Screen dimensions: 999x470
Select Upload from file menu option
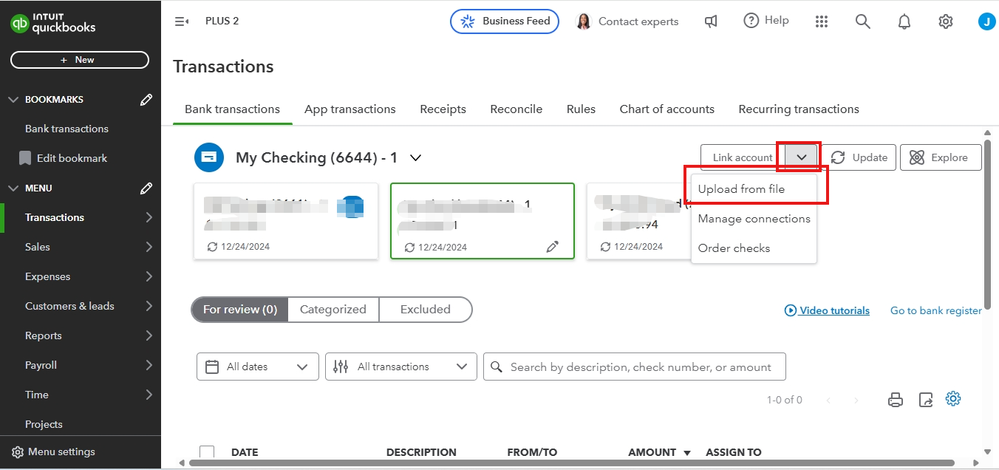(x=741, y=189)
